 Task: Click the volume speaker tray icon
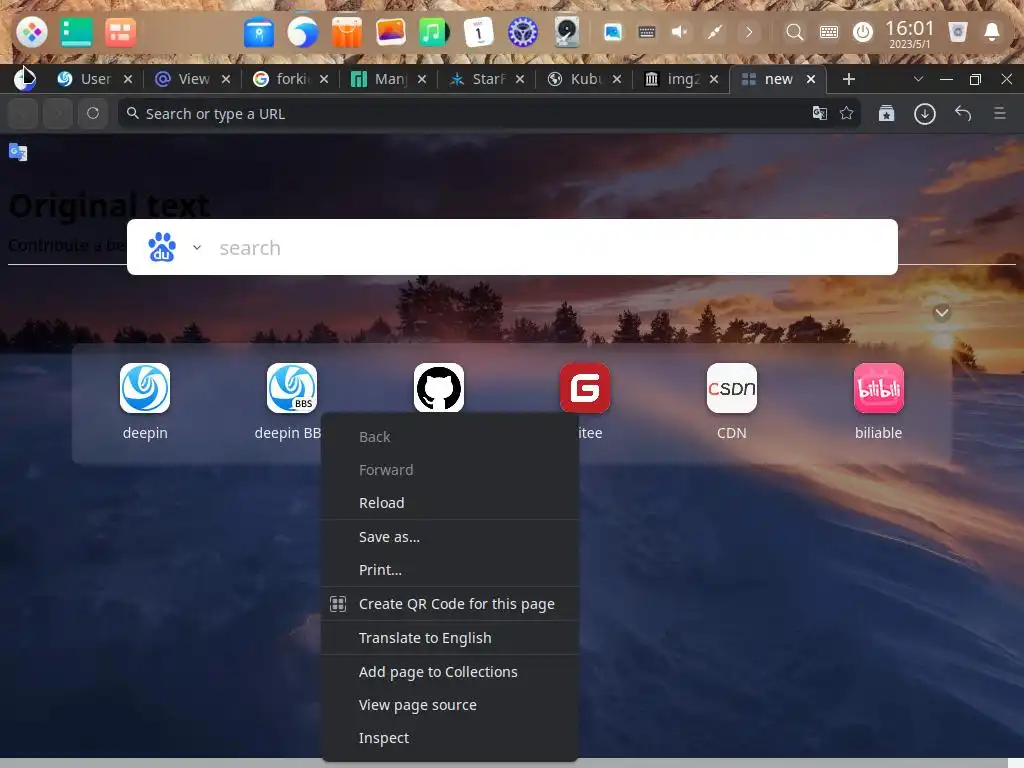coord(680,31)
